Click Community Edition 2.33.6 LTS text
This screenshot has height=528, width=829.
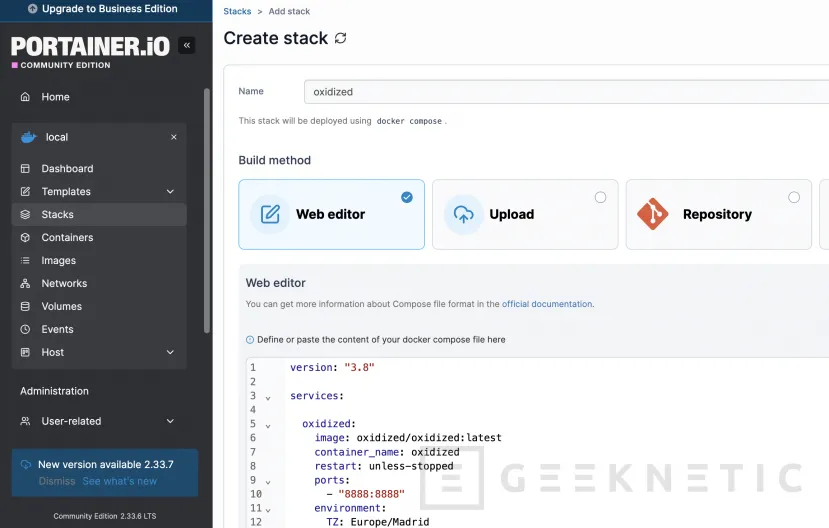[x=105, y=516]
